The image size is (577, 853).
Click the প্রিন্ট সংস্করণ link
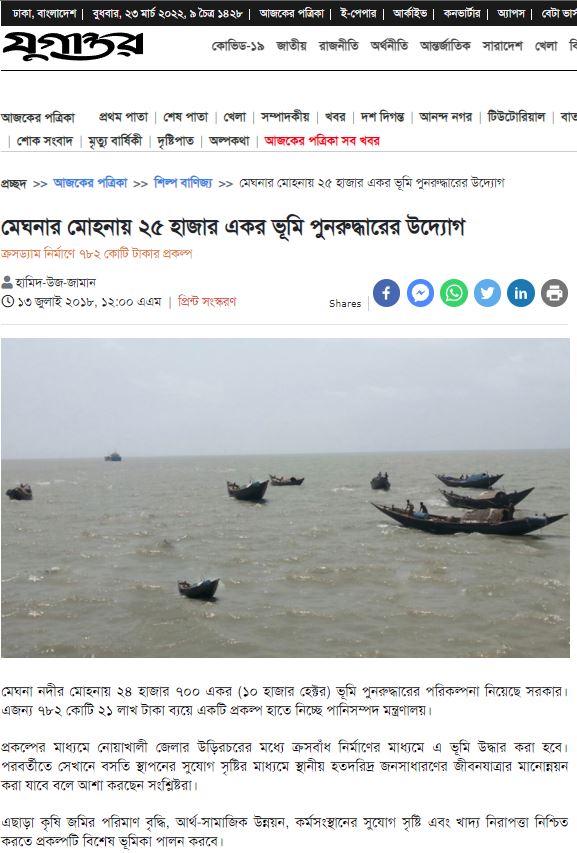point(207,301)
